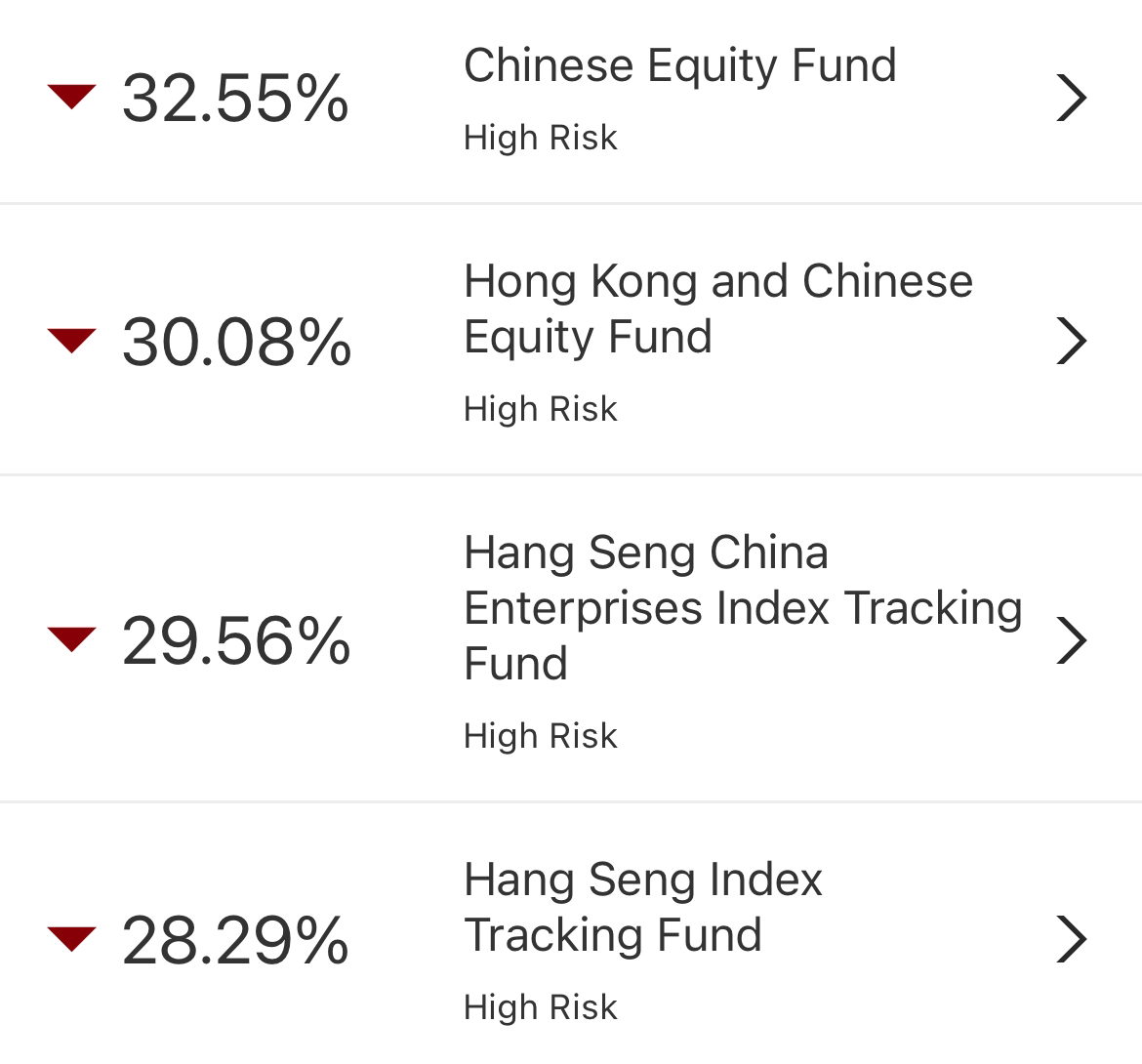Click the Hong Kong and Chinese Equity Fund name
Image resolution: width=1142 pixels, height=1064 pixels.
pyautogui.click(x=717, y=308)
